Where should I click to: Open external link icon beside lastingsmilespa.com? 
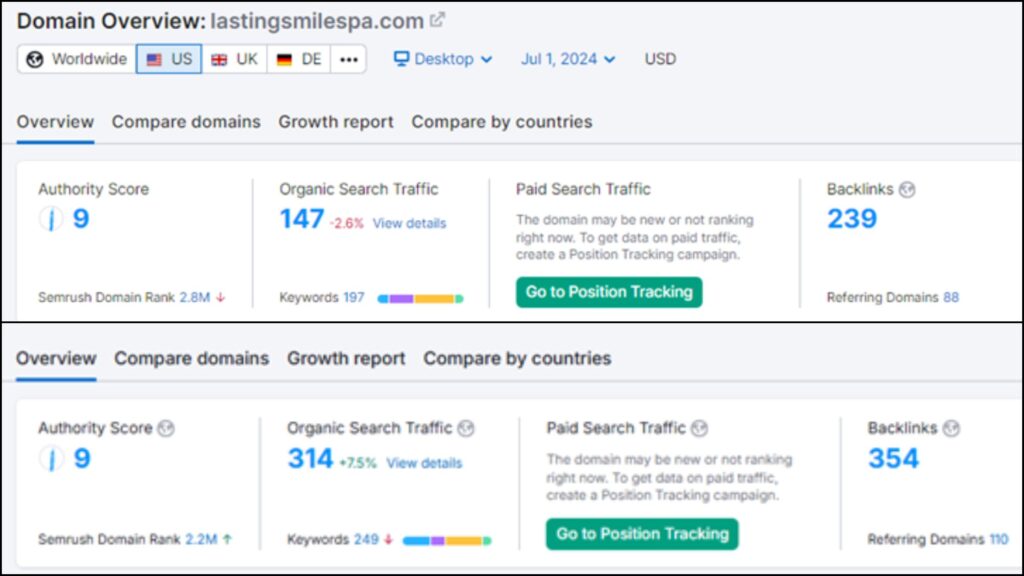point(437,20)
